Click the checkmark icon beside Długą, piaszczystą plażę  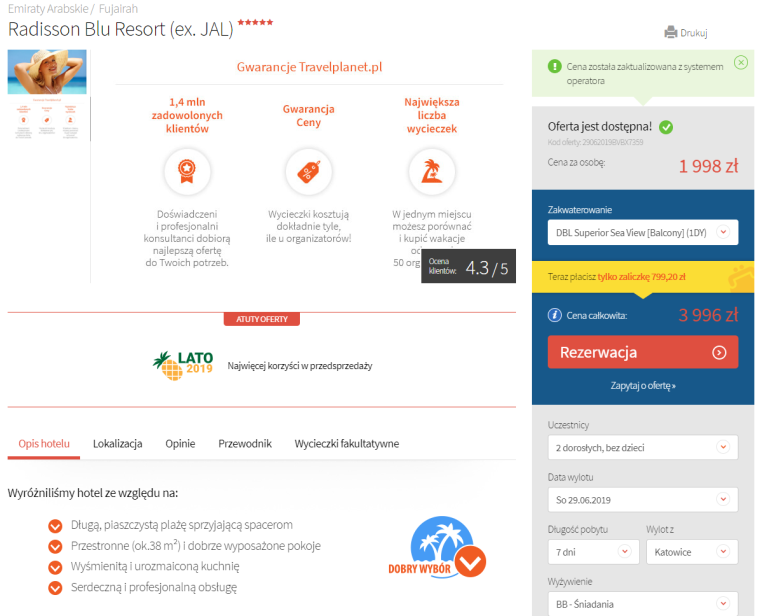55,525
